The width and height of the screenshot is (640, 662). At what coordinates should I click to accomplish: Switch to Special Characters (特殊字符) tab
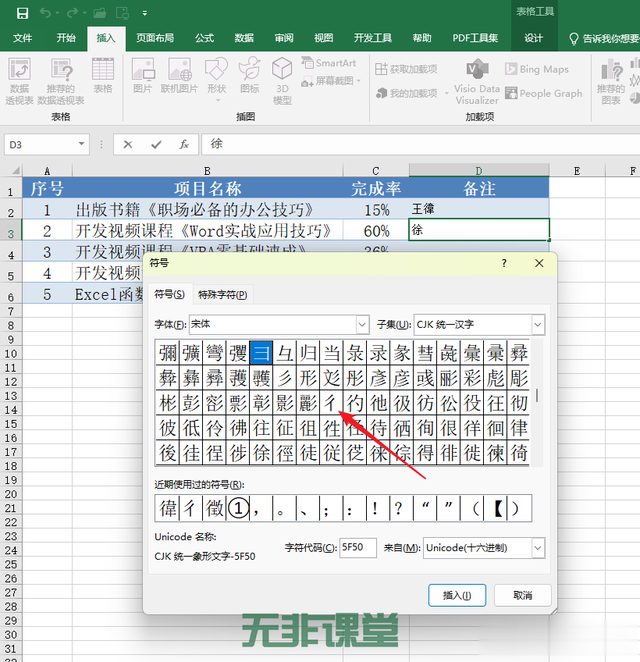(222, 294)
